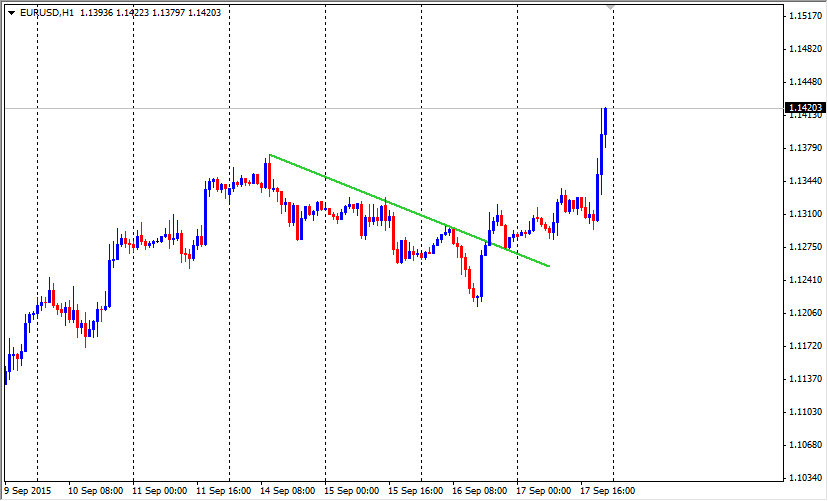
Task: Click the 9 Sep 2015 date label
Action: (28, 490)
